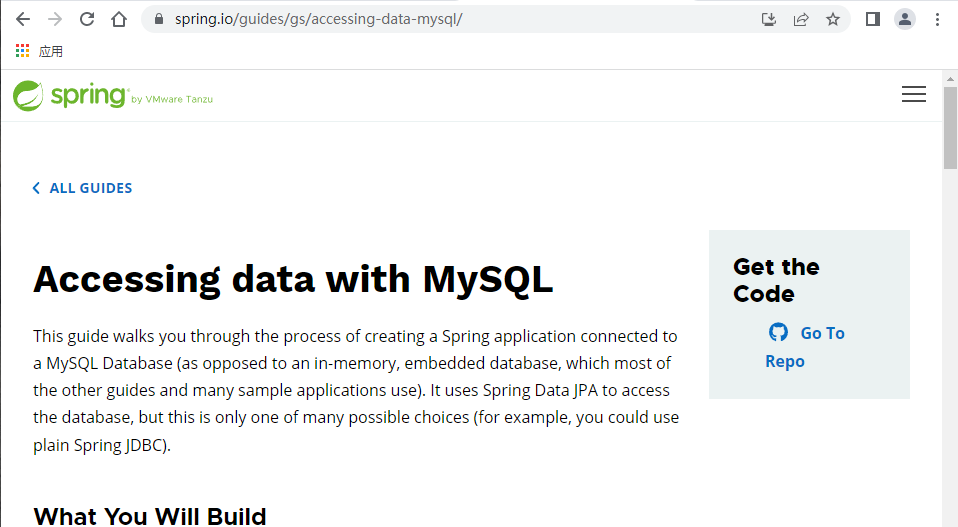
Task: Reload the current page
Action: click(x=87, y=19)
